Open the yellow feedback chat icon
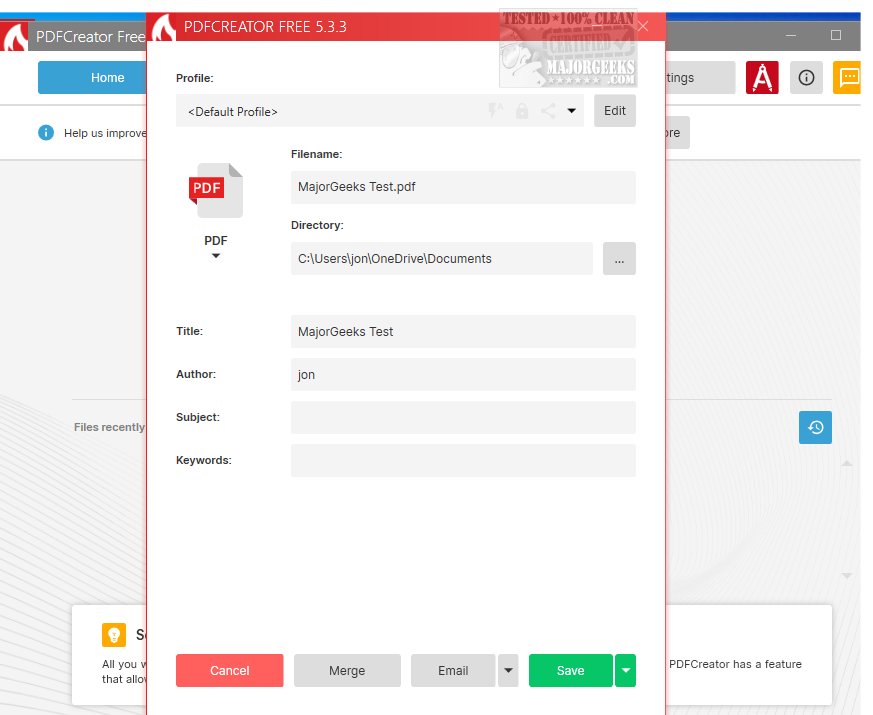This screenshot has width=873, height=715. [x=847, y=77]
